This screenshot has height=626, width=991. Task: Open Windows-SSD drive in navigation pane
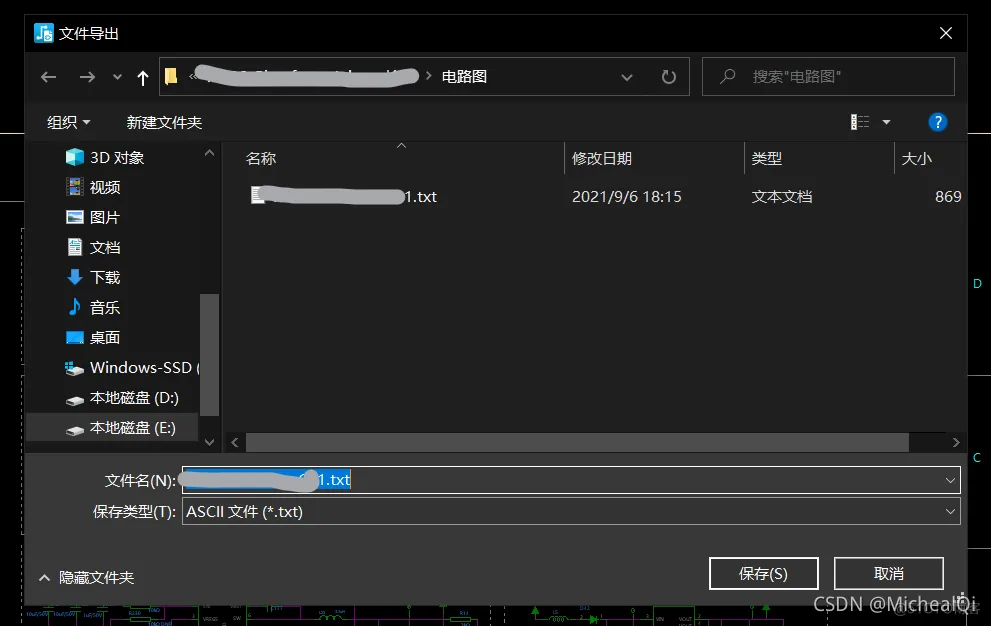click(131, 367)
